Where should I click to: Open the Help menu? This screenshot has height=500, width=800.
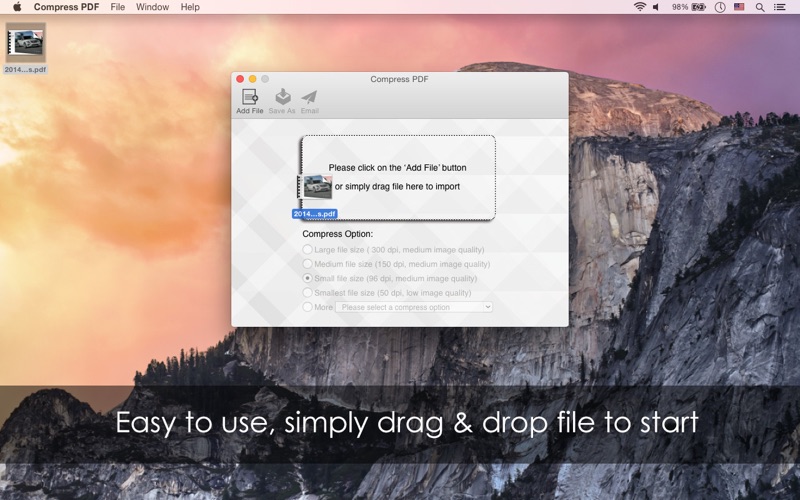tap(190, 7)
